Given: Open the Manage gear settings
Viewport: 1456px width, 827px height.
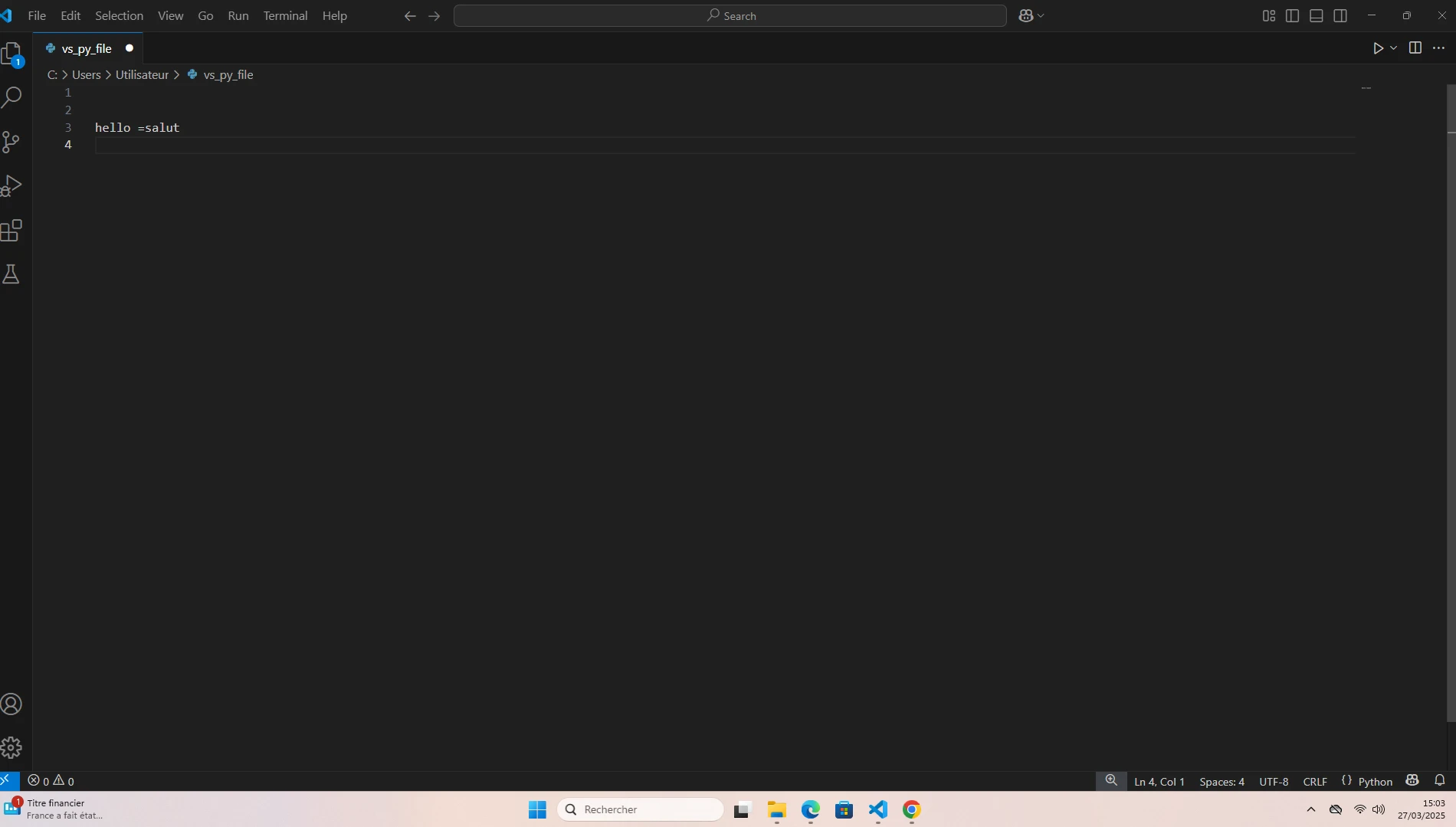Looking at the screenshot, I should (11, 747).
